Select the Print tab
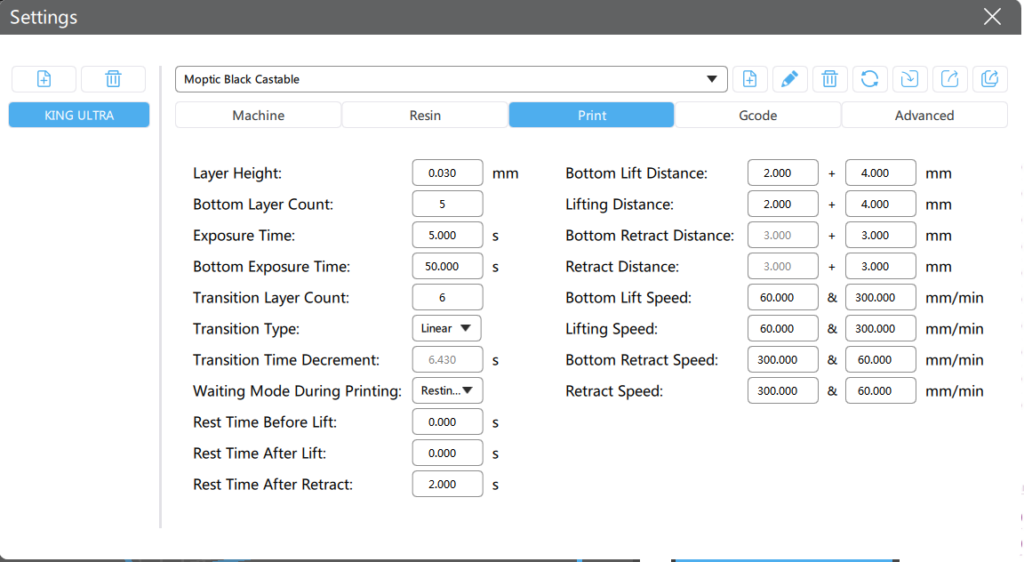Screen dimensions: 1024x562 click(592, 115)
